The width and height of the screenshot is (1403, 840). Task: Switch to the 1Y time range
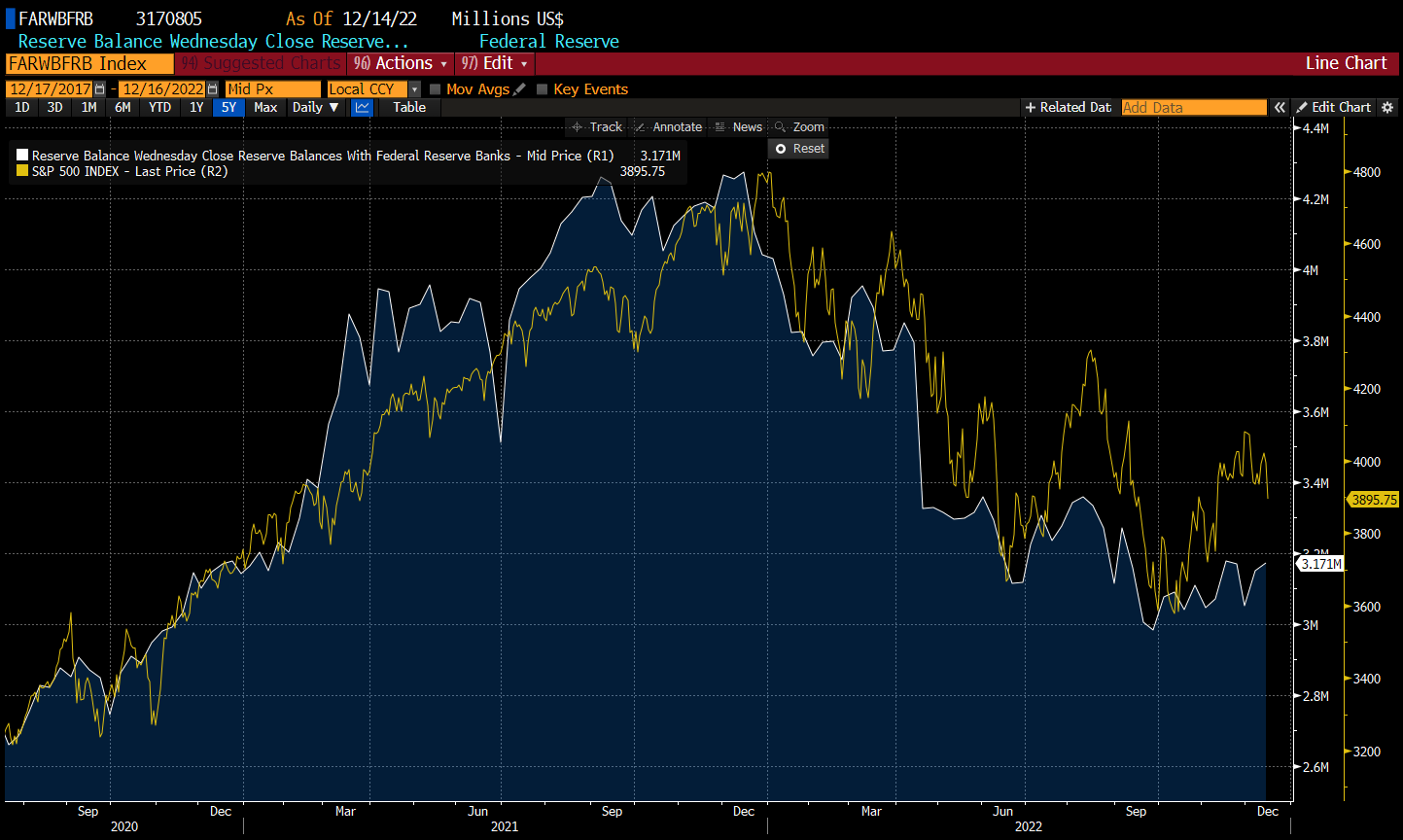point(196,108)
